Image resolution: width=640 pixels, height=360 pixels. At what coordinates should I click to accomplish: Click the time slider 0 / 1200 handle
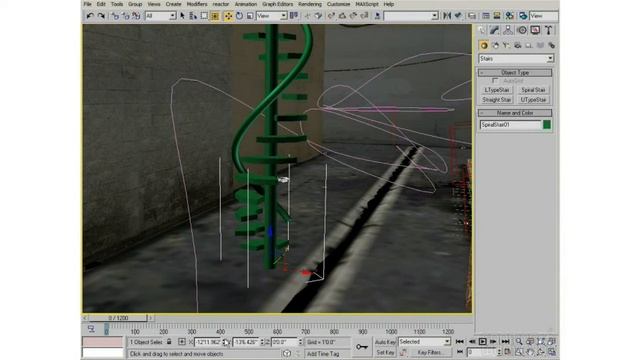click(x=118, y=318)
